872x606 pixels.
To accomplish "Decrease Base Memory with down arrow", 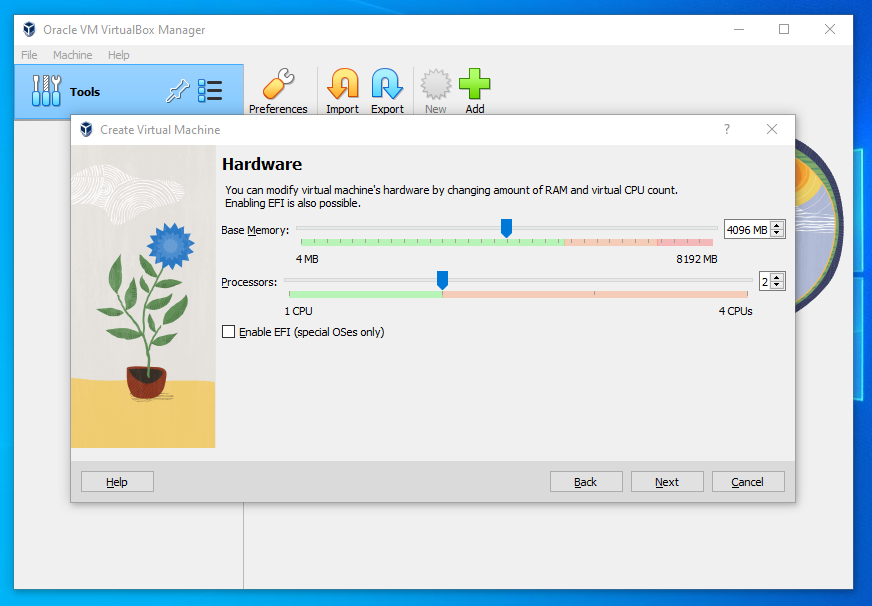I will pyautogui.click(x=777, y=233).
